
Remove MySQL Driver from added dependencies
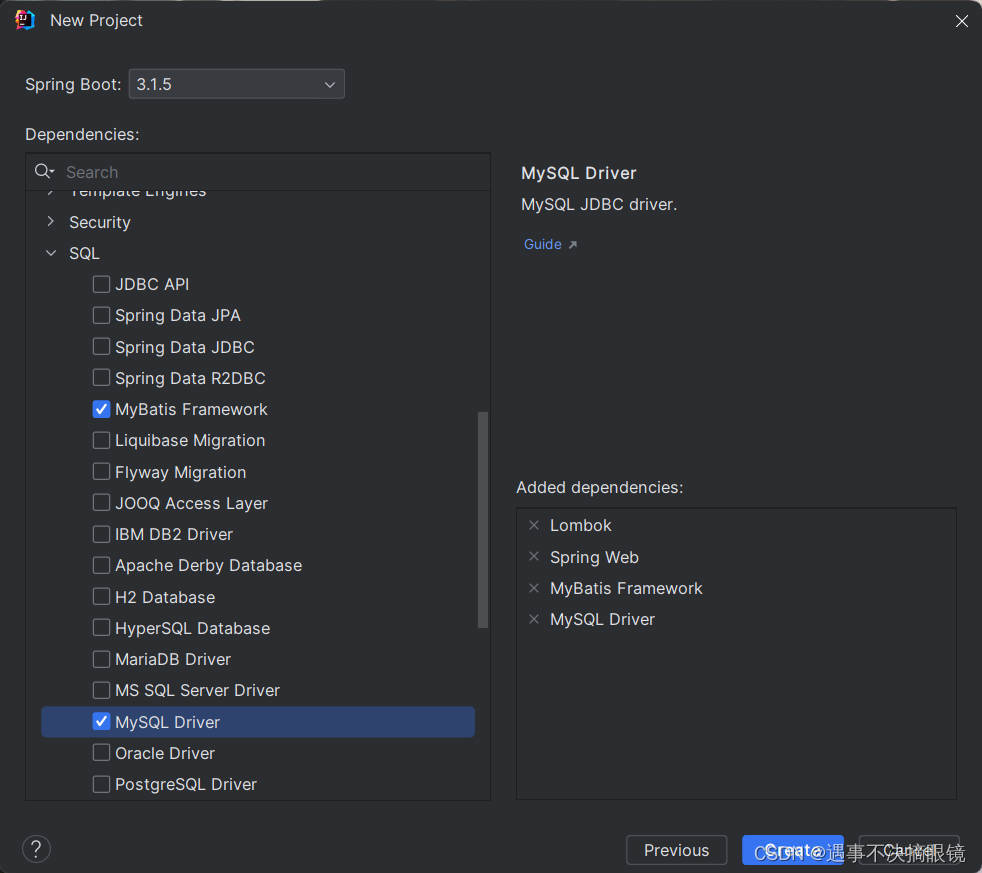(x=533, y=619)
